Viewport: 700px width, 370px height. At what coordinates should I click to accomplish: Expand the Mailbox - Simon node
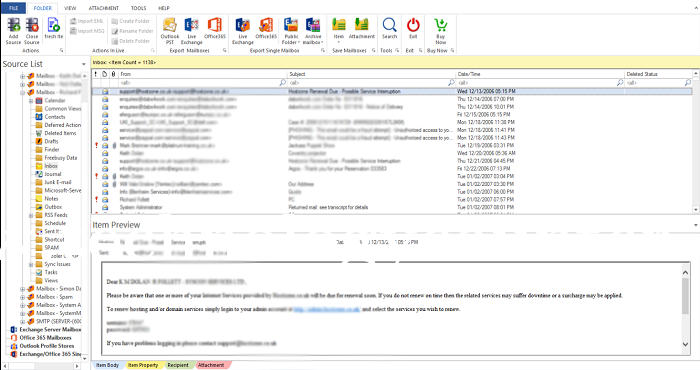(x=22, y=289)
